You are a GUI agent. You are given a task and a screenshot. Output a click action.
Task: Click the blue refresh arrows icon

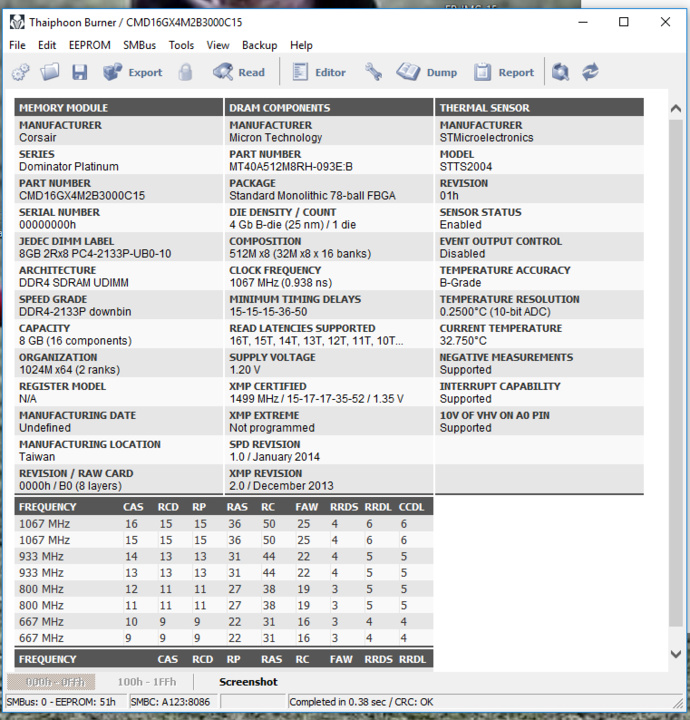click(590, 72)
